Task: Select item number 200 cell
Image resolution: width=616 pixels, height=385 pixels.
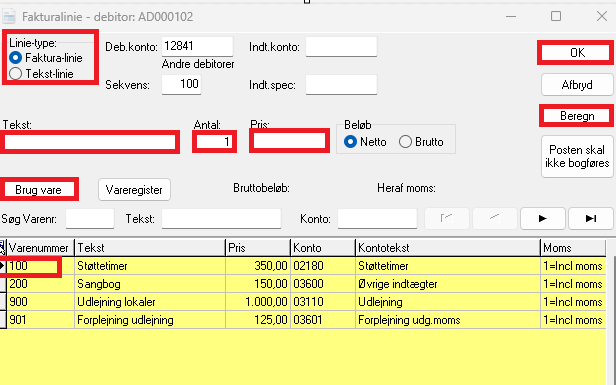Action: click(x=40, y=284)
